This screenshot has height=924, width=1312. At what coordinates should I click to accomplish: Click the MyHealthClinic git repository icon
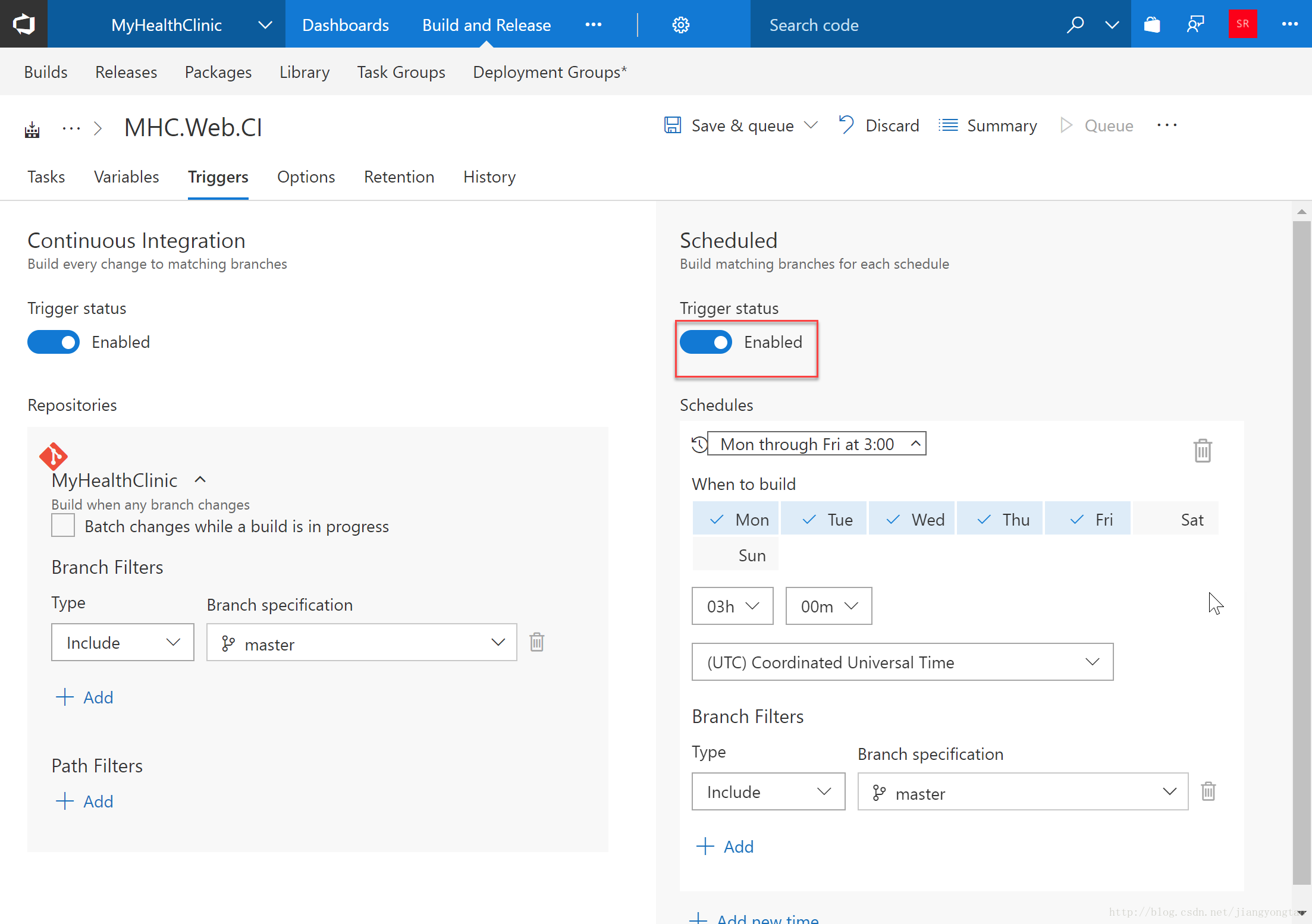click(54, 457)
